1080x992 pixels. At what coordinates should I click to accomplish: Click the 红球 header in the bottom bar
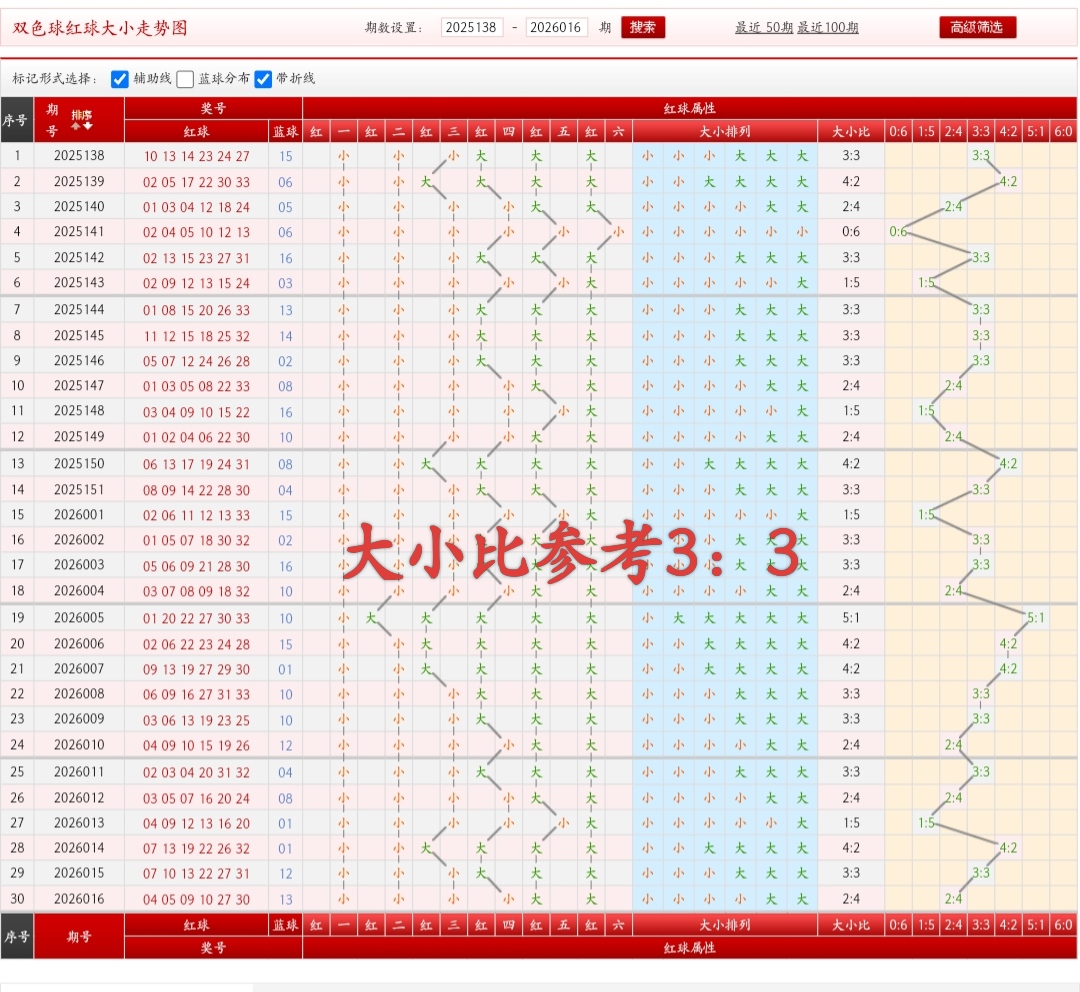click(x=195, y=925)
